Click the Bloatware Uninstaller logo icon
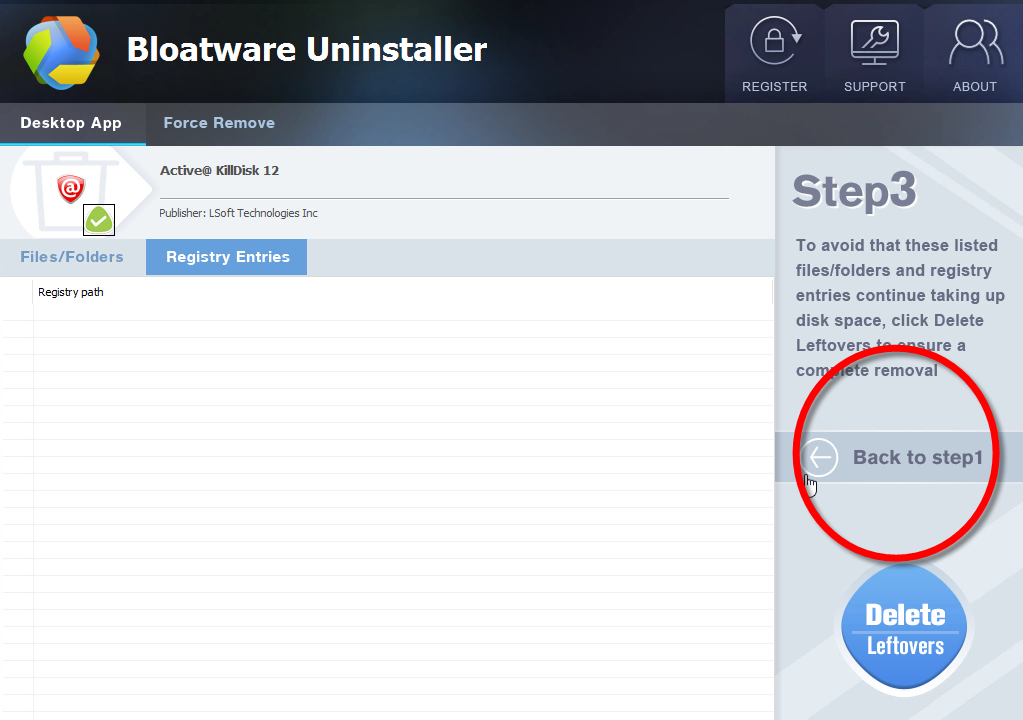Viewport: 1023px width, 720px height. (x=61, y=52)
